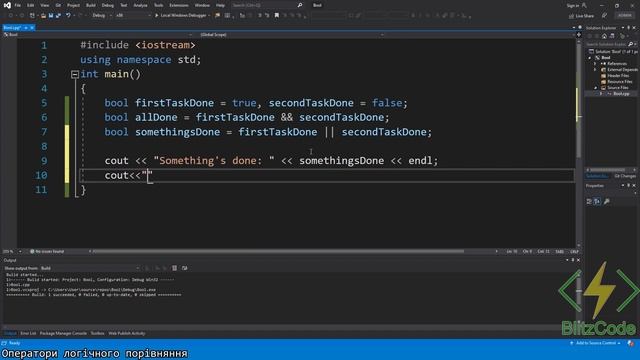The width and height of the screenshot is (640, 360).
Task: Click the Open File folder icon
Action: coord(43,16)
